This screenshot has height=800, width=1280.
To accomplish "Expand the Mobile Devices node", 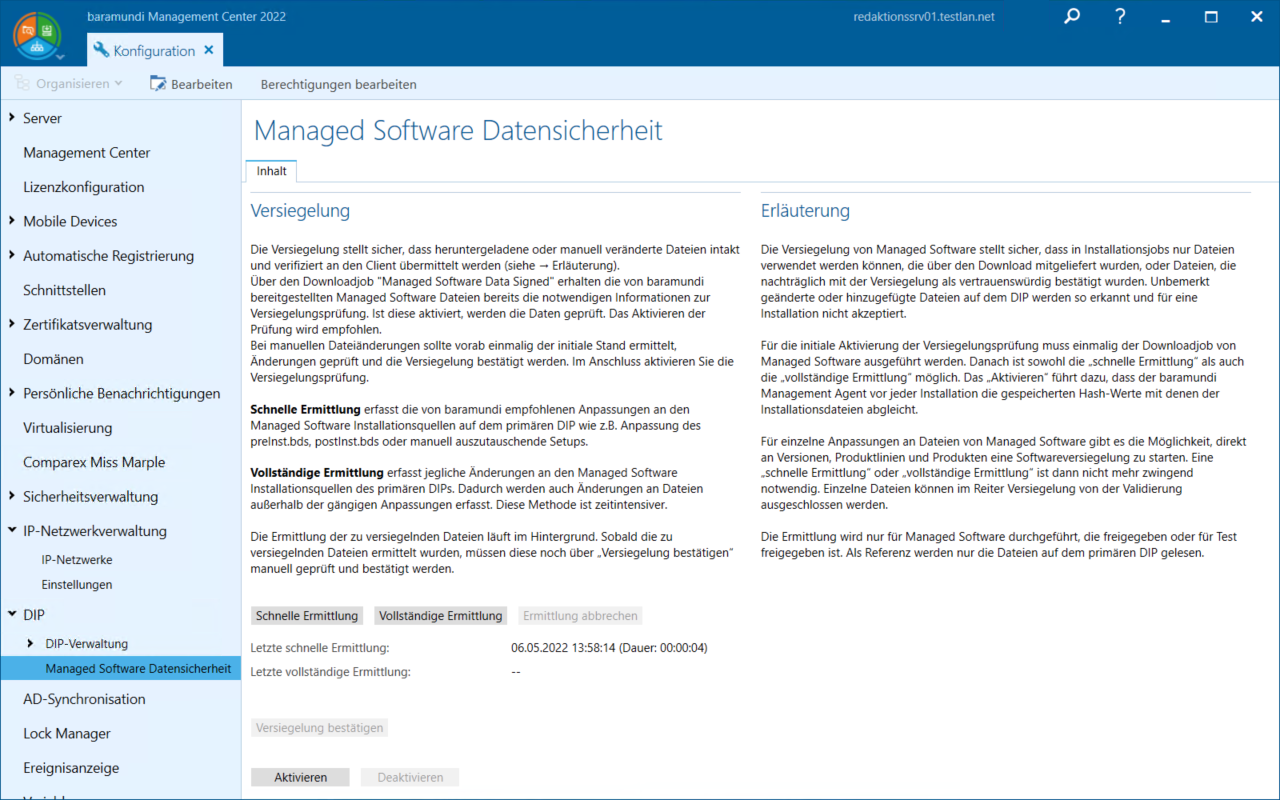I will click(x=12, y=221).
